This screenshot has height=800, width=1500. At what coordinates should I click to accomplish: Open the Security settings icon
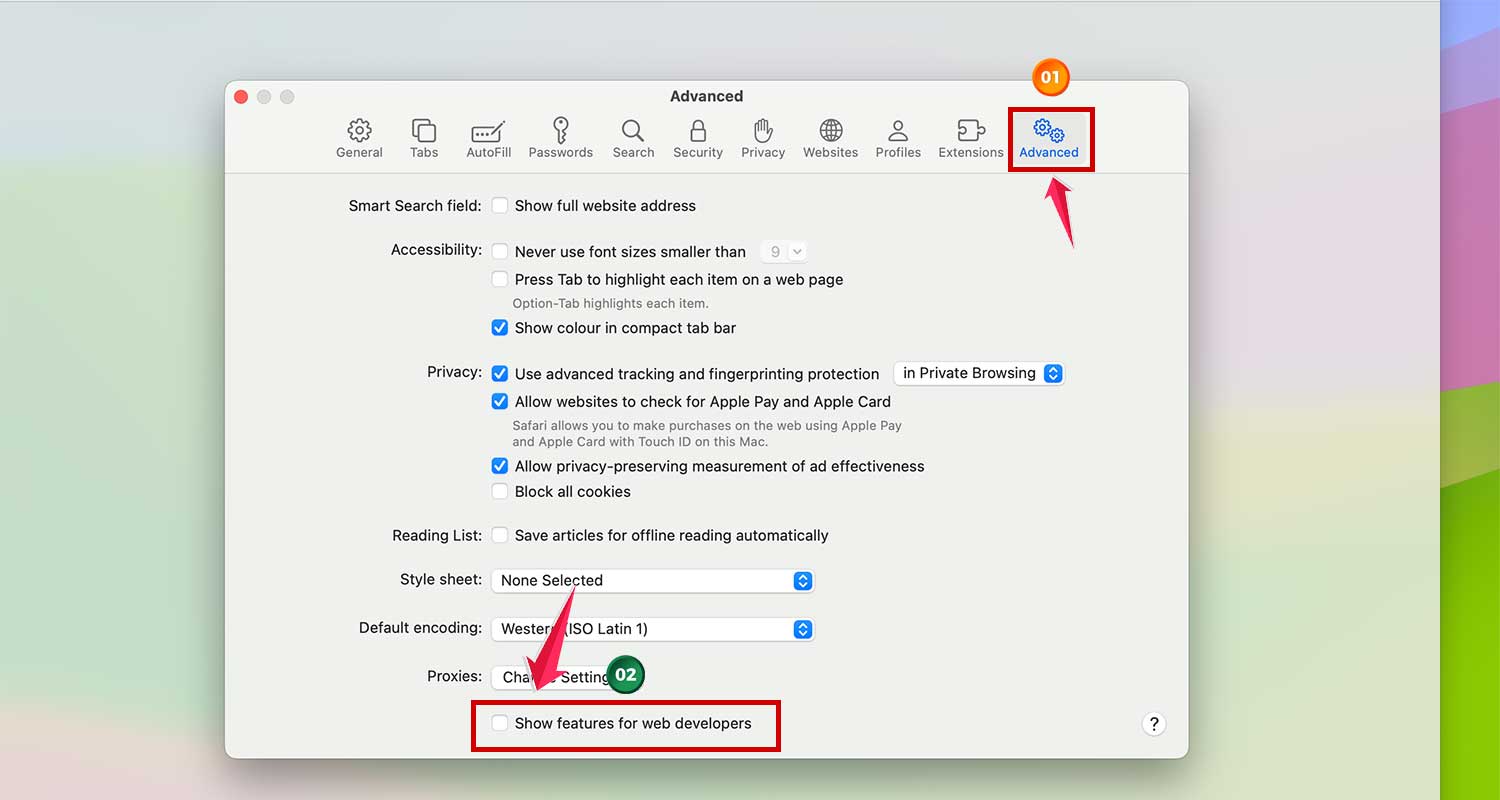coord(697,138)
